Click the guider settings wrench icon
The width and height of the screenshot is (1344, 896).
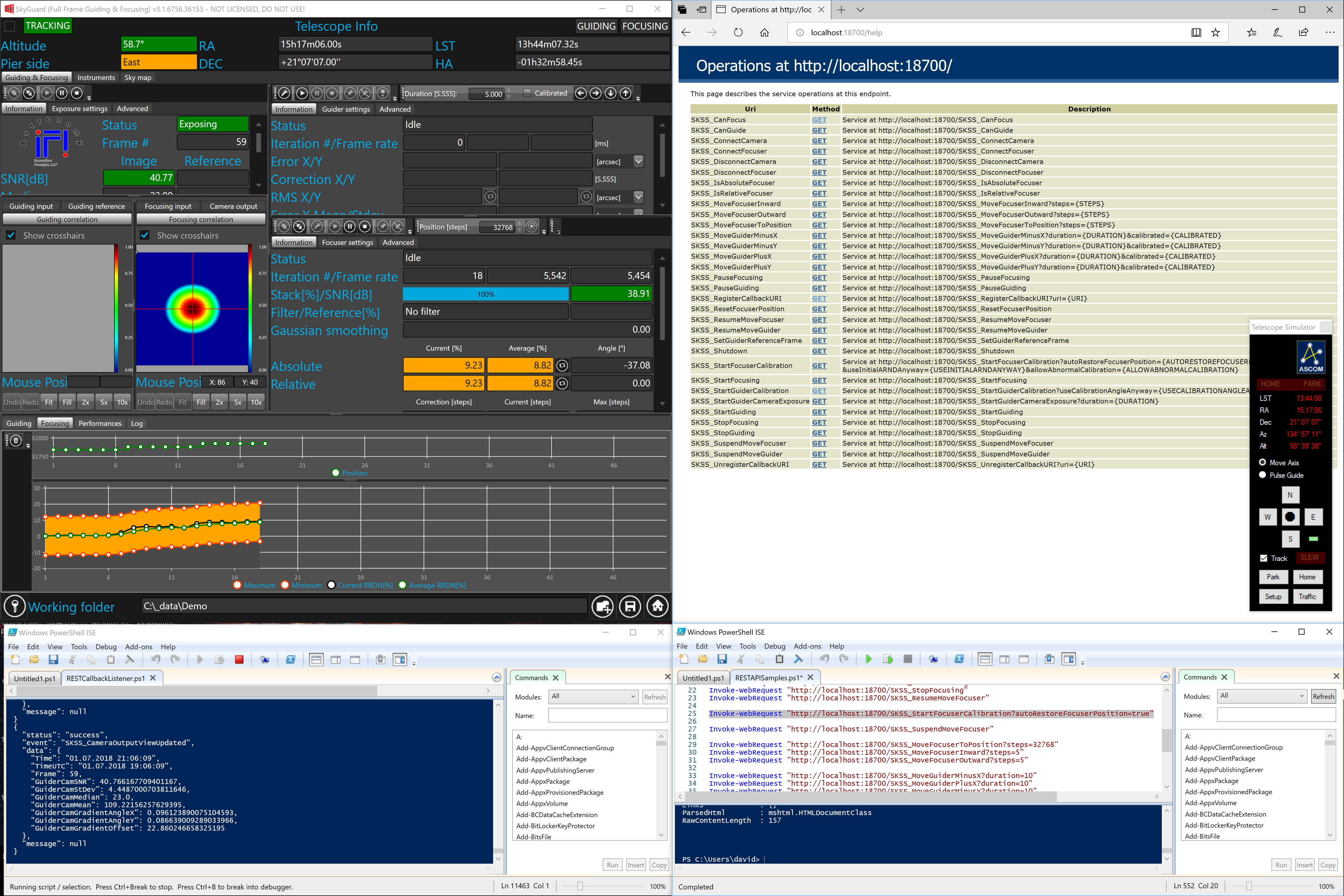[x=284, y=93]
